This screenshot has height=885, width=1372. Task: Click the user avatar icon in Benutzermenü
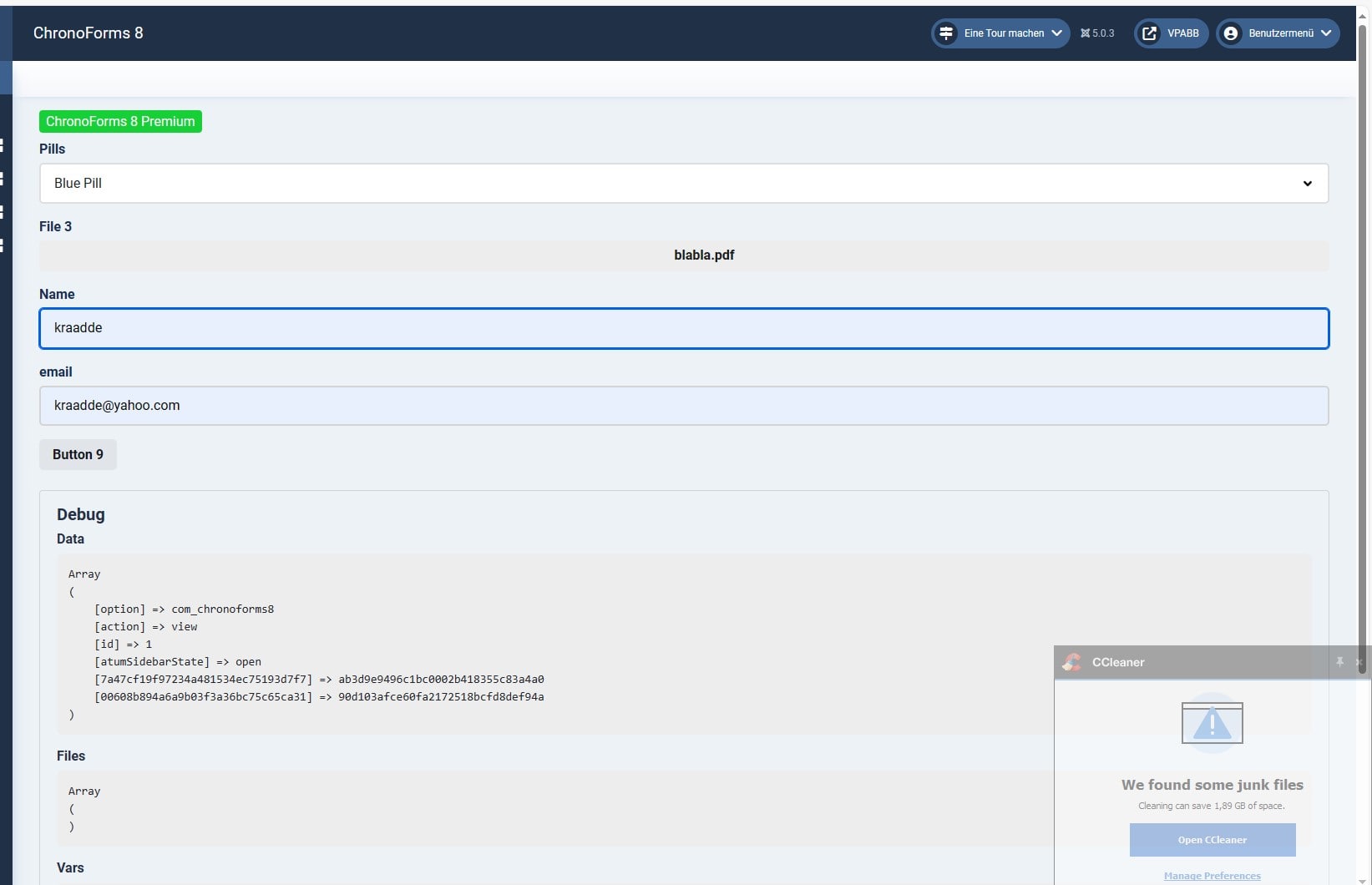(1230, 33)
